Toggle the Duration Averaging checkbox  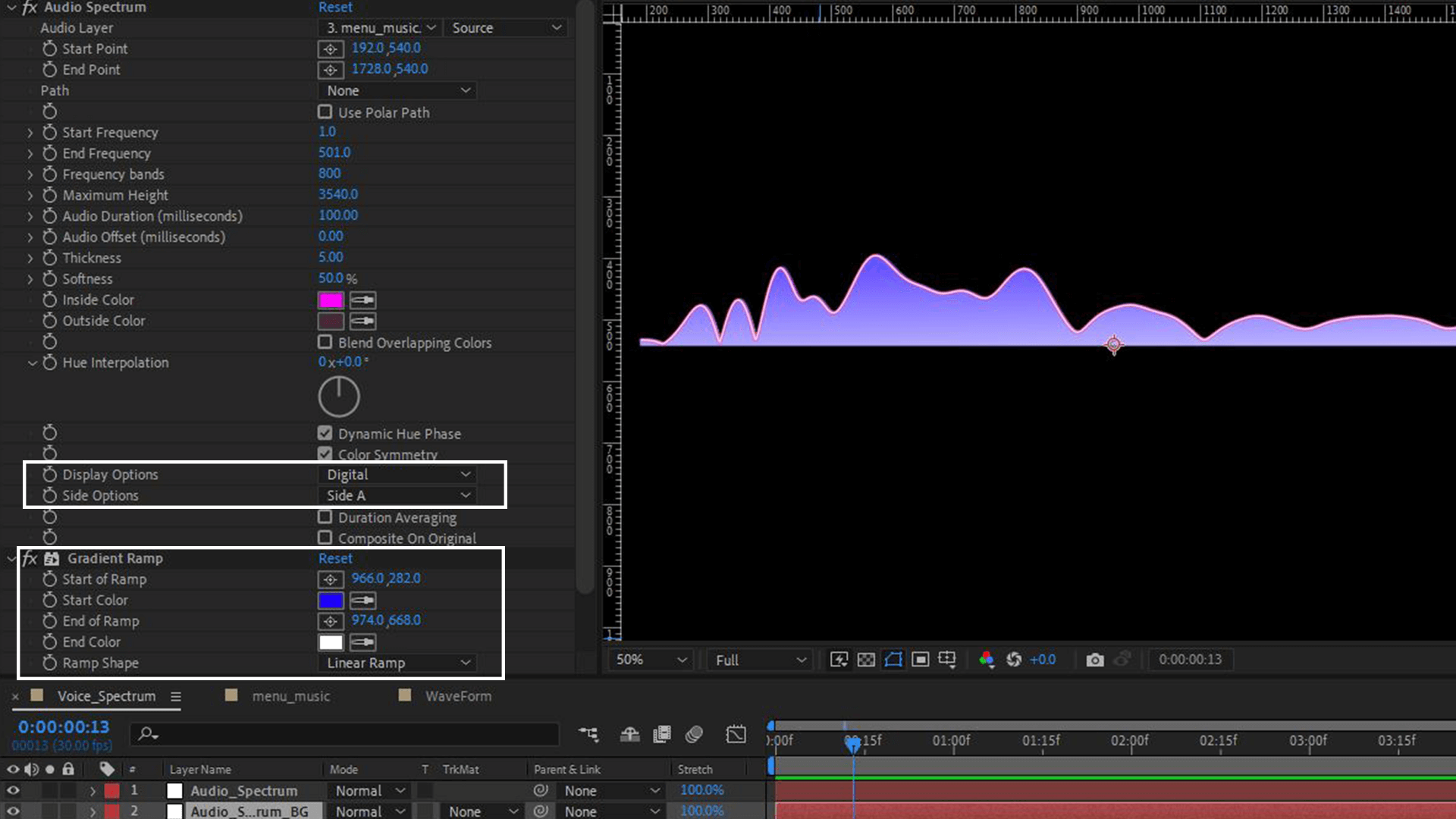click(x=326, y=517)
